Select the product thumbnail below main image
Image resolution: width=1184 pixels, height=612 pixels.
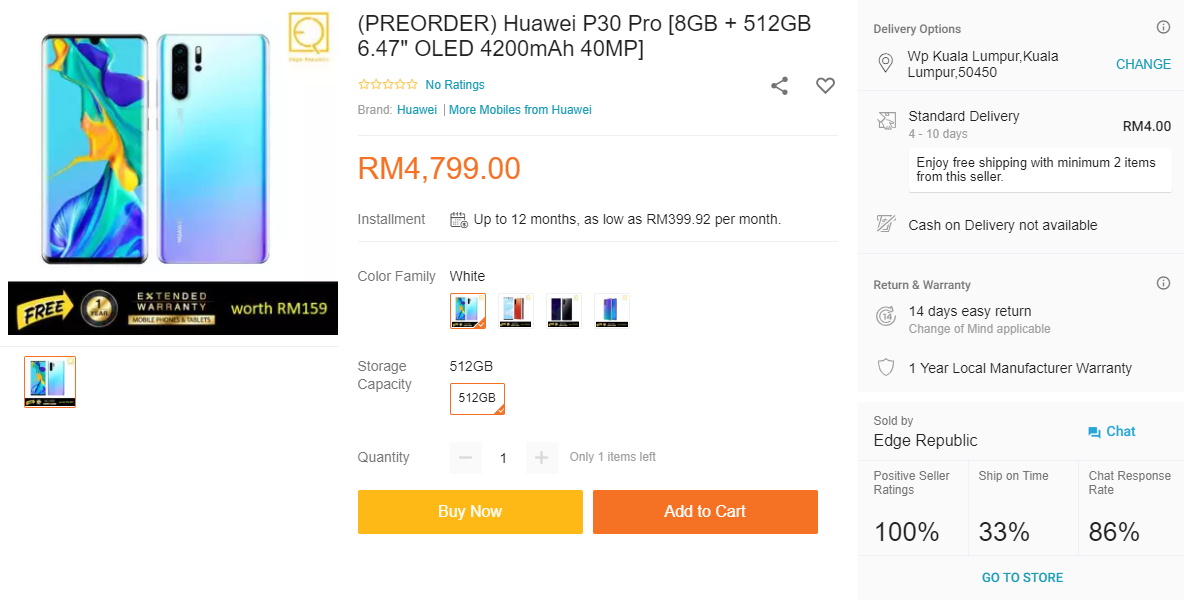(50, 382)
